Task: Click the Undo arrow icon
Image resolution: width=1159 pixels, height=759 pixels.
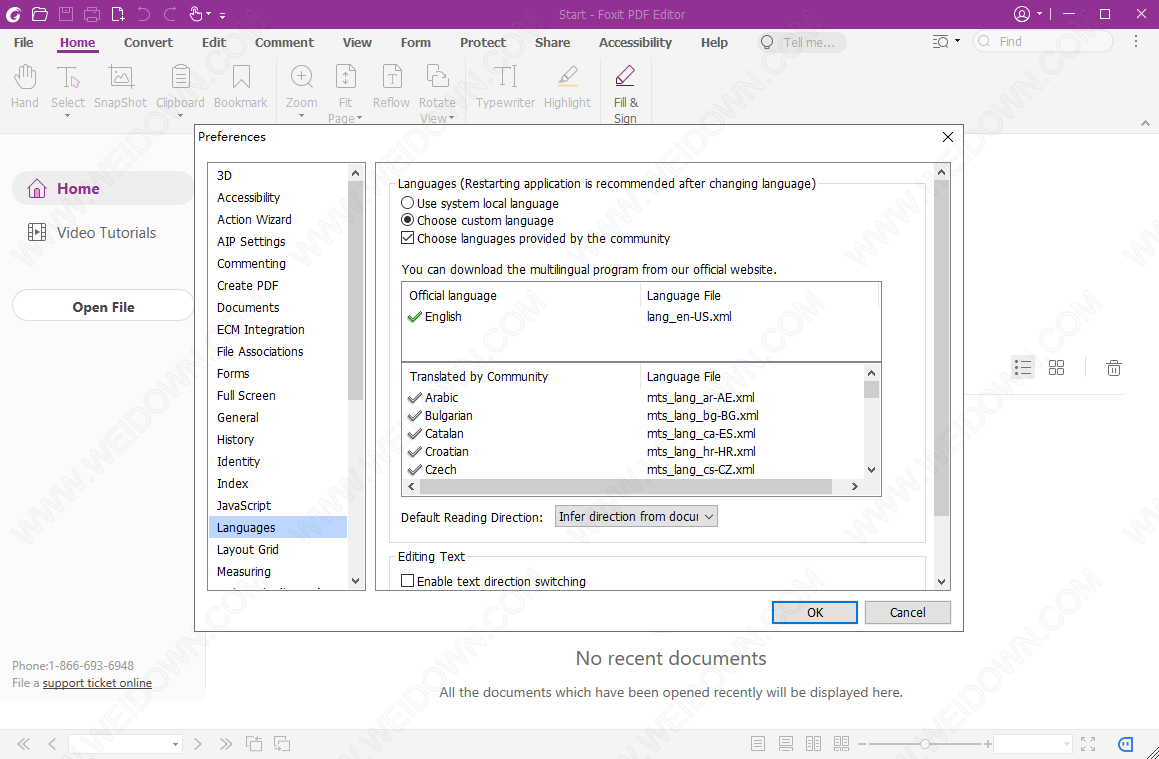Action: coord(144,13)
